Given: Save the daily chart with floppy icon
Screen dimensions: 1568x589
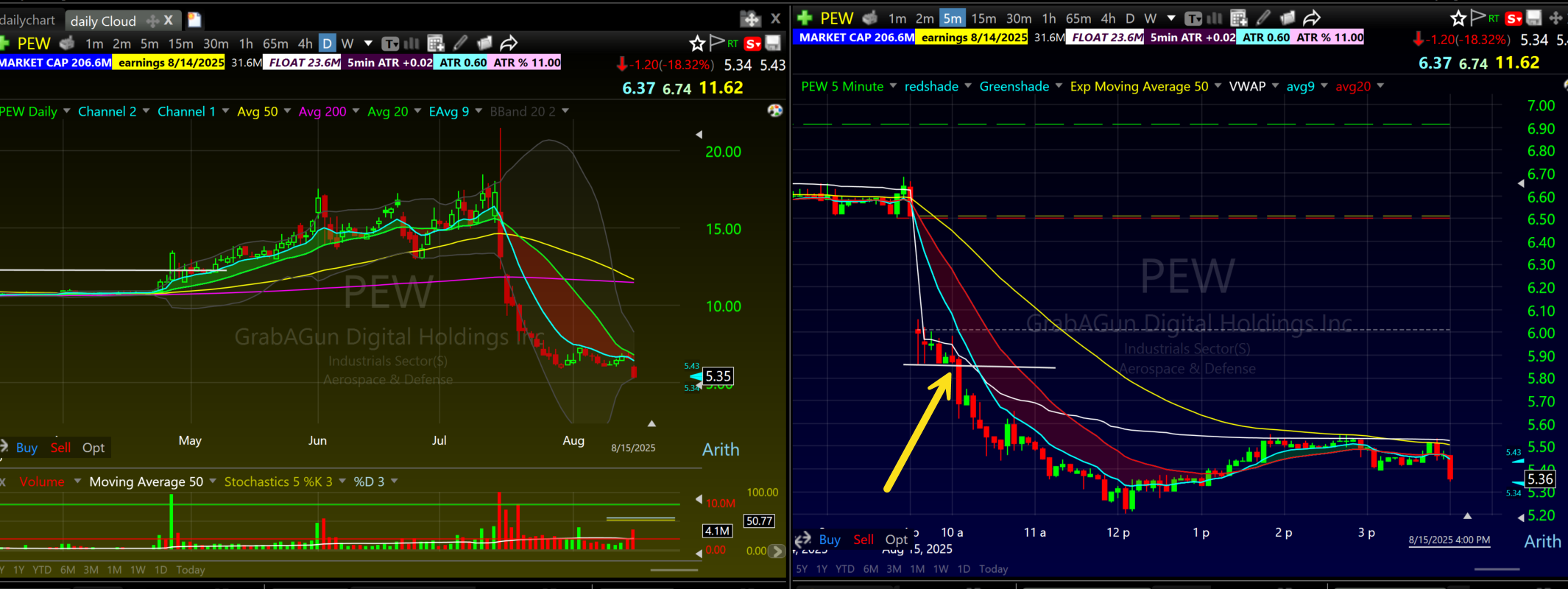Looking at the screenshot, I should click(773, 43).
